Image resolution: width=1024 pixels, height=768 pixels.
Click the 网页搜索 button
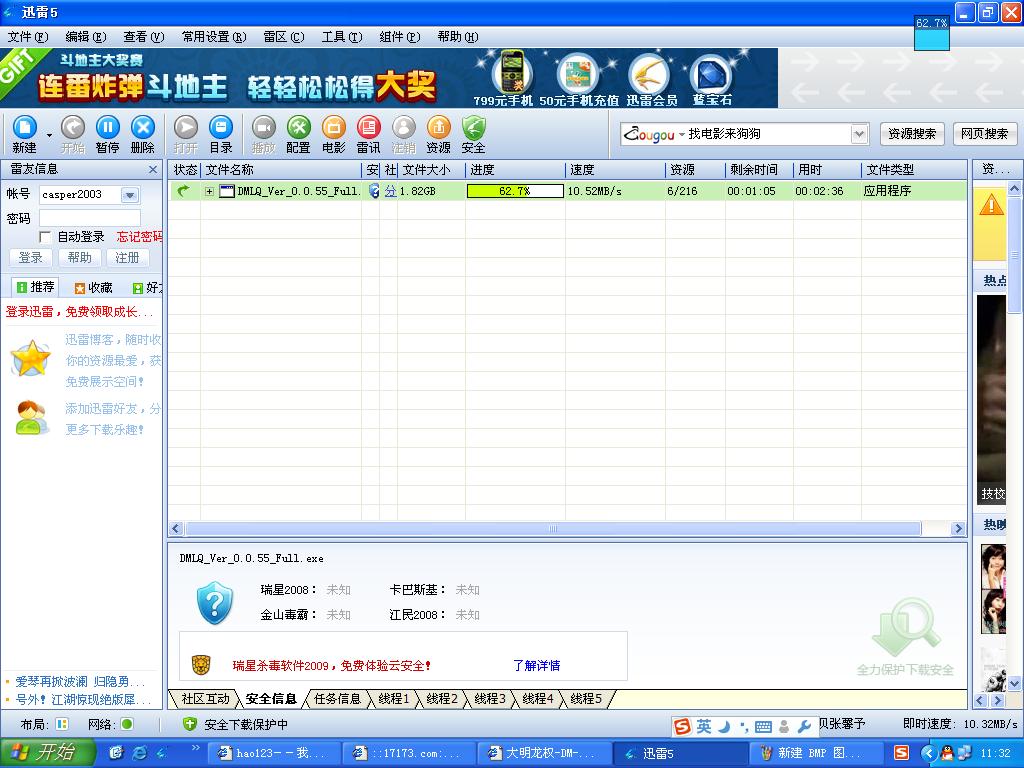click(x=984, y=134)
